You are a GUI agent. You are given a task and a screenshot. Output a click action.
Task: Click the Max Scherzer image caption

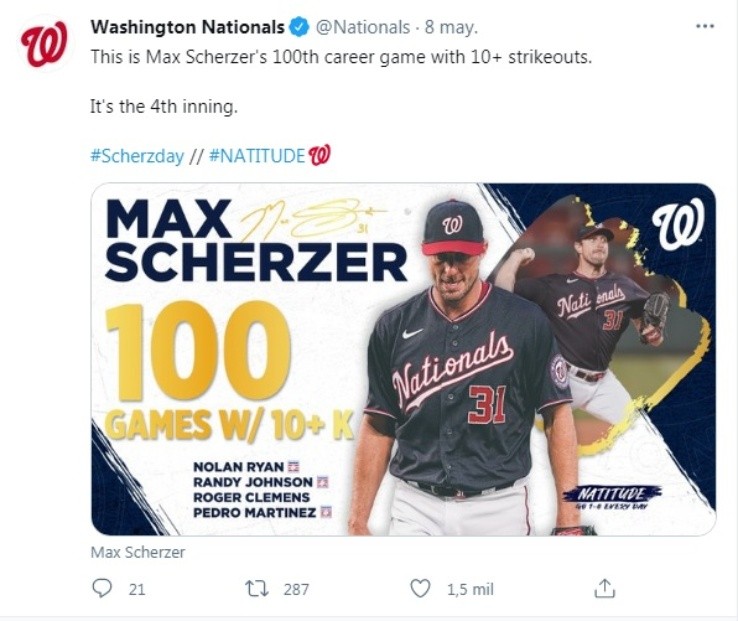click(x=138, y=552)
